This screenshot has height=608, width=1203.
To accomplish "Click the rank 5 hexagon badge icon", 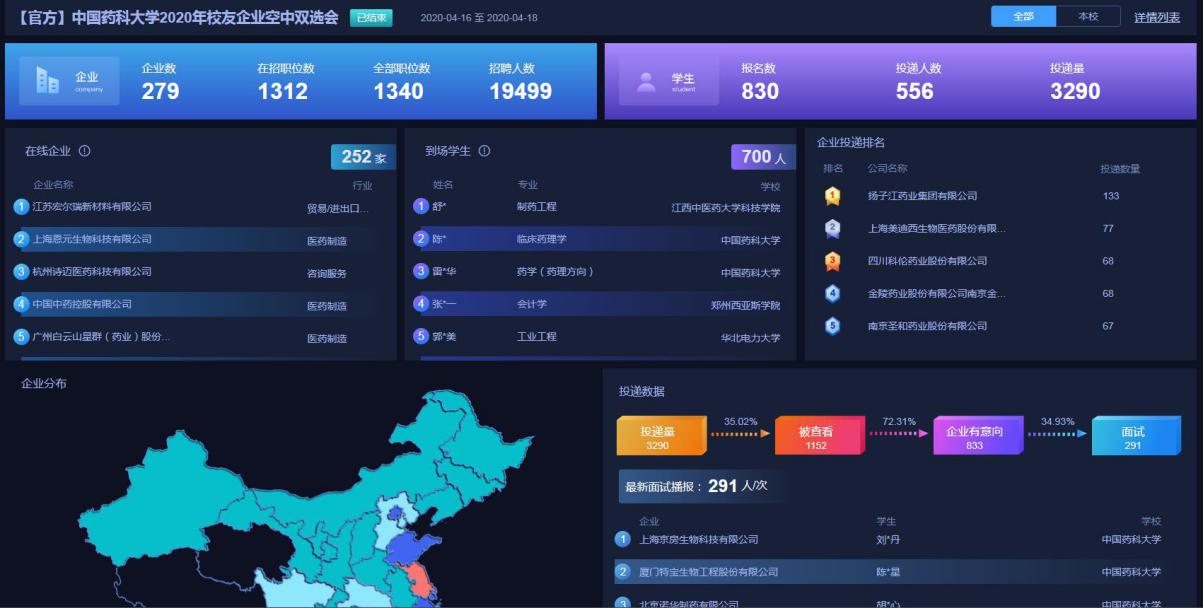I will [x=832, y=326].
